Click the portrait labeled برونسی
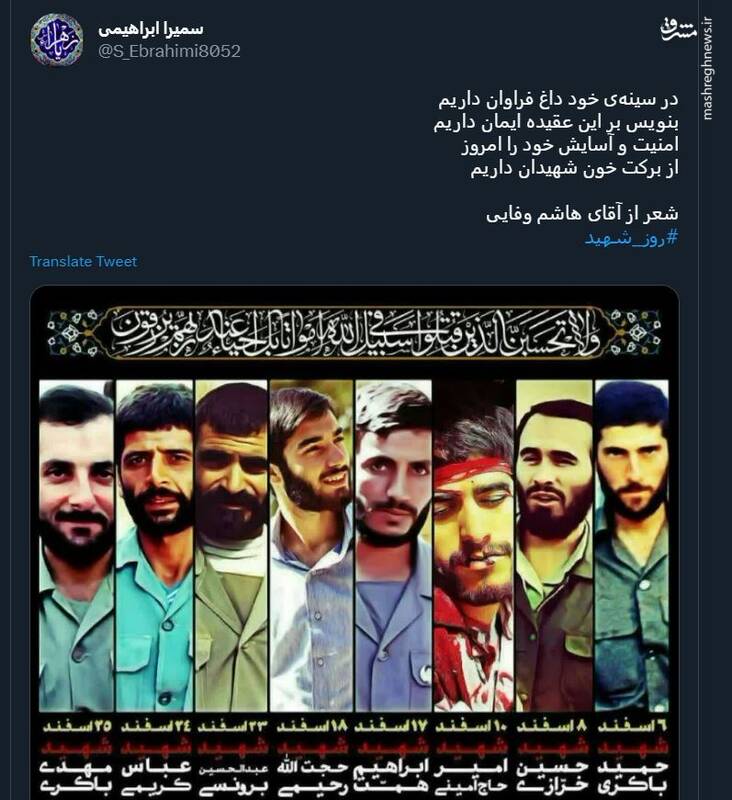This screenshot has height=800, width=732. pos(232,545)
